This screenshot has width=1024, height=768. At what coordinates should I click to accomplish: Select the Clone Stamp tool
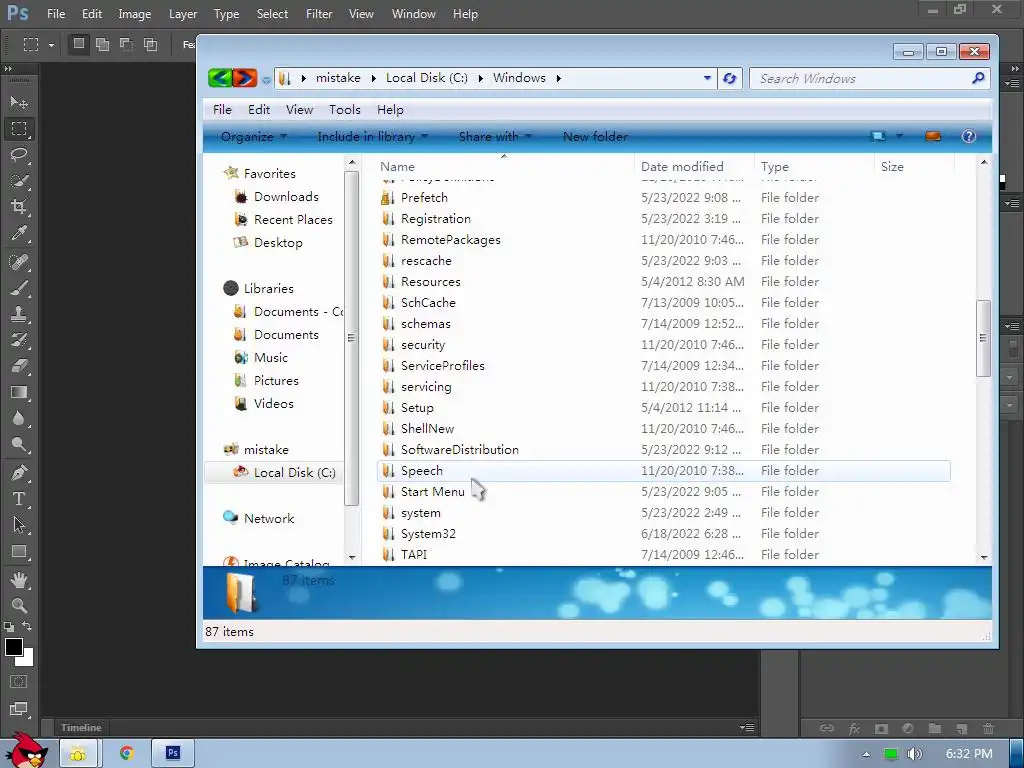tap(19, 314)
